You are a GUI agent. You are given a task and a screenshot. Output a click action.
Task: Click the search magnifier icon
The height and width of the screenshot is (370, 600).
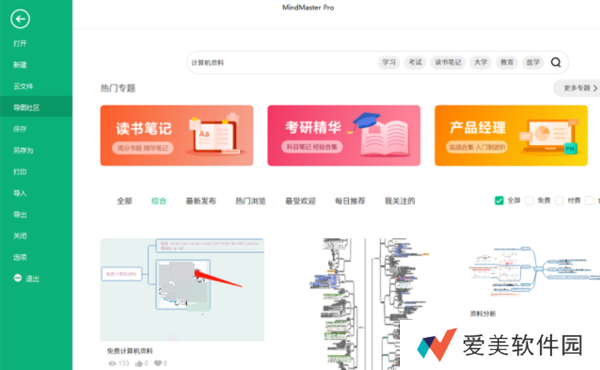point(556,62)
